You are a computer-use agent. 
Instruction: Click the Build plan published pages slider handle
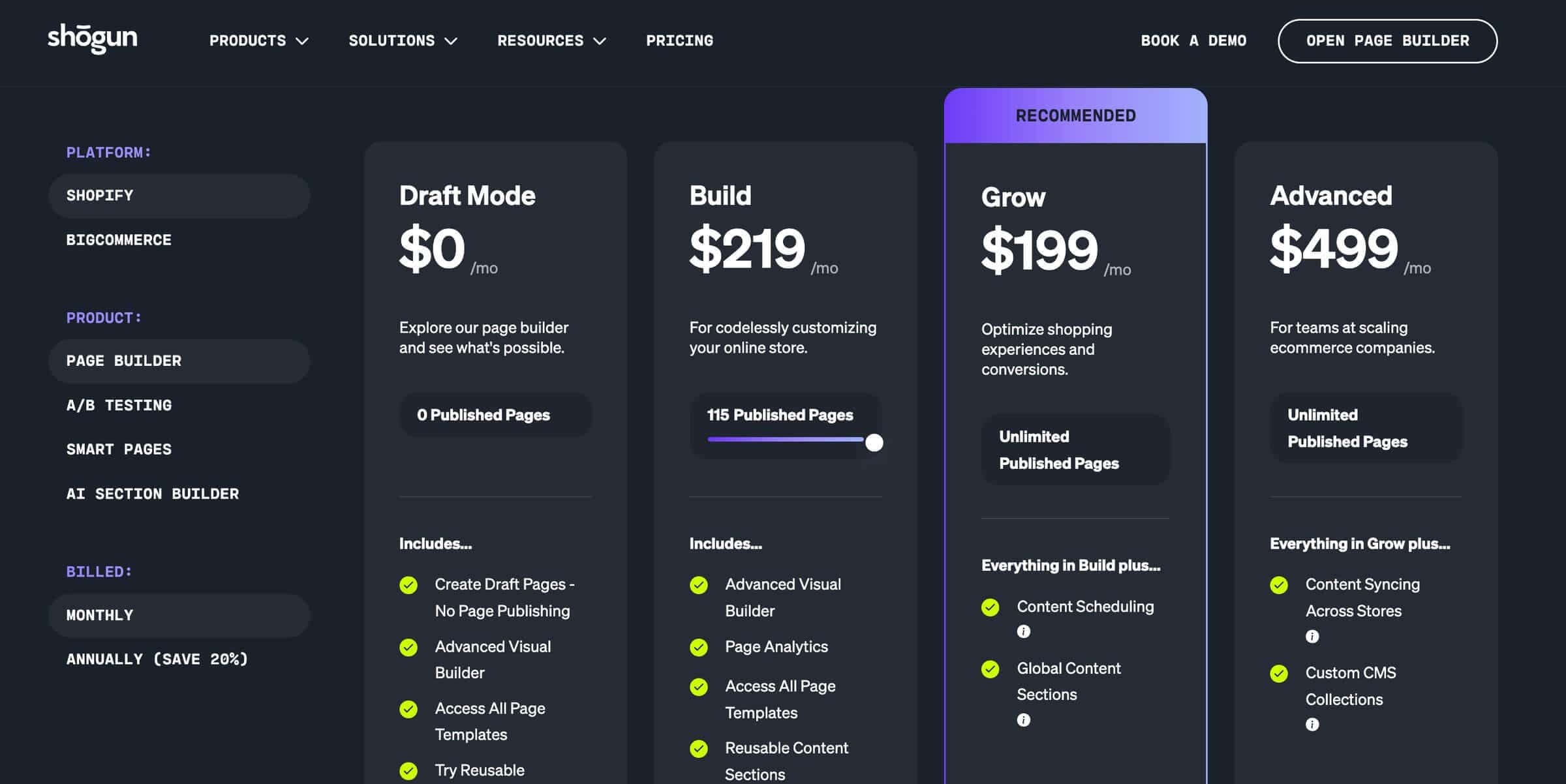tap(874, 443)
